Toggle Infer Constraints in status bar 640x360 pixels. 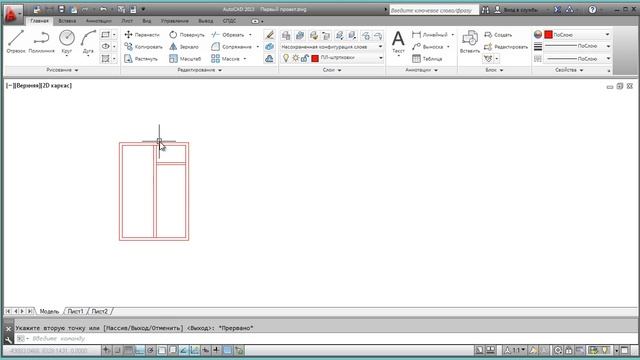pyautogui.click(x=106, y=350)
